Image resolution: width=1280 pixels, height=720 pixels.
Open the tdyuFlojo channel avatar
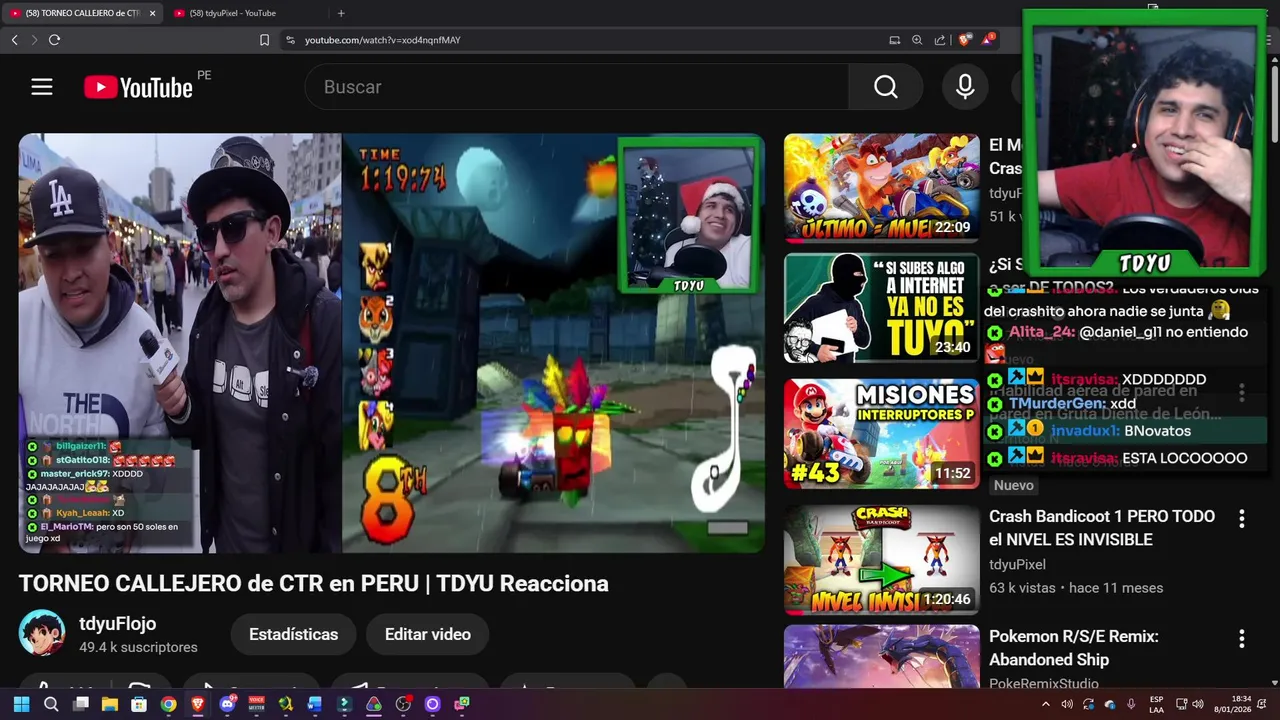pos(42,634)
